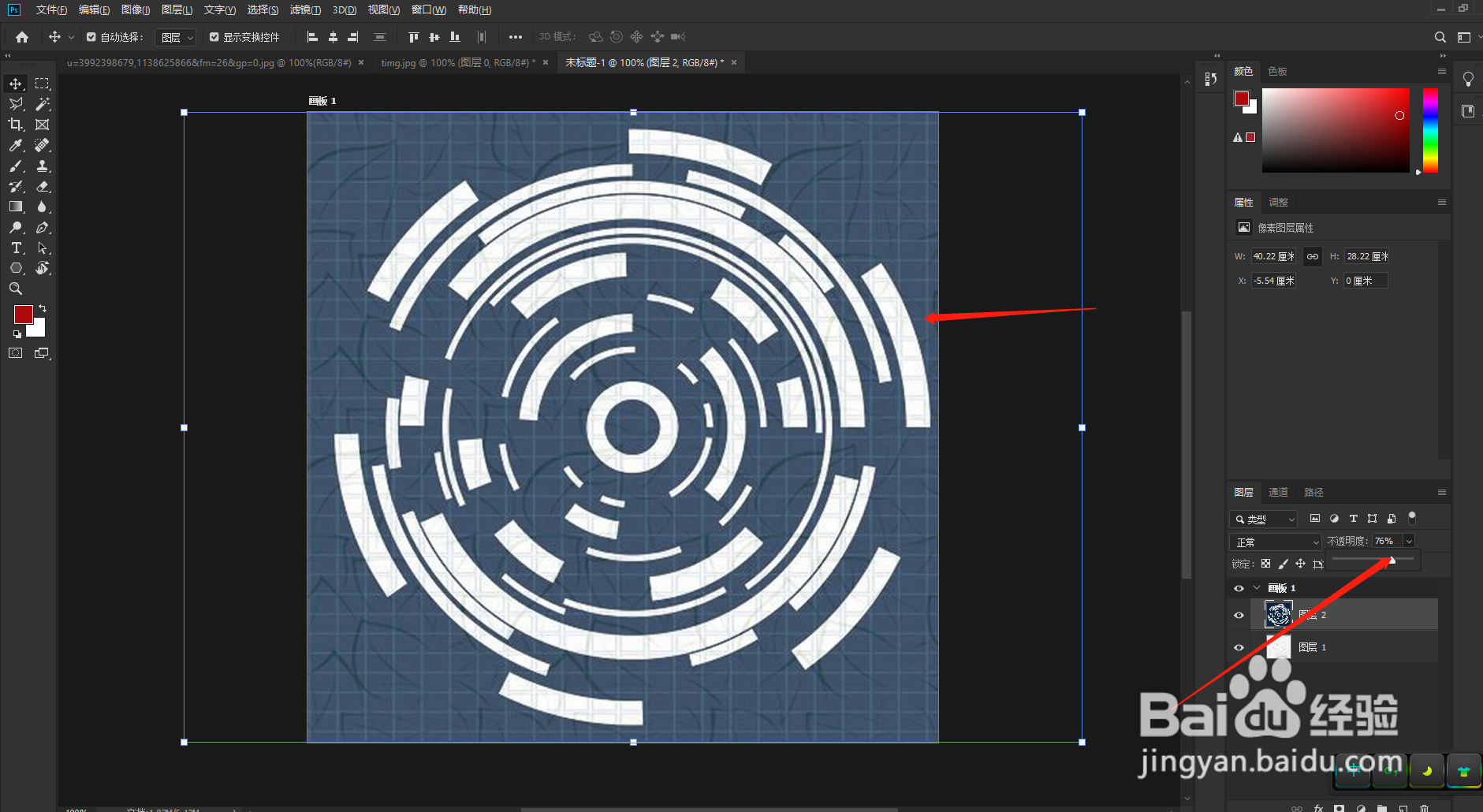The height and width of the screenshot is (812, 1483).
Task: Hide the 图层 1 layer
Action: [1239, 647]
